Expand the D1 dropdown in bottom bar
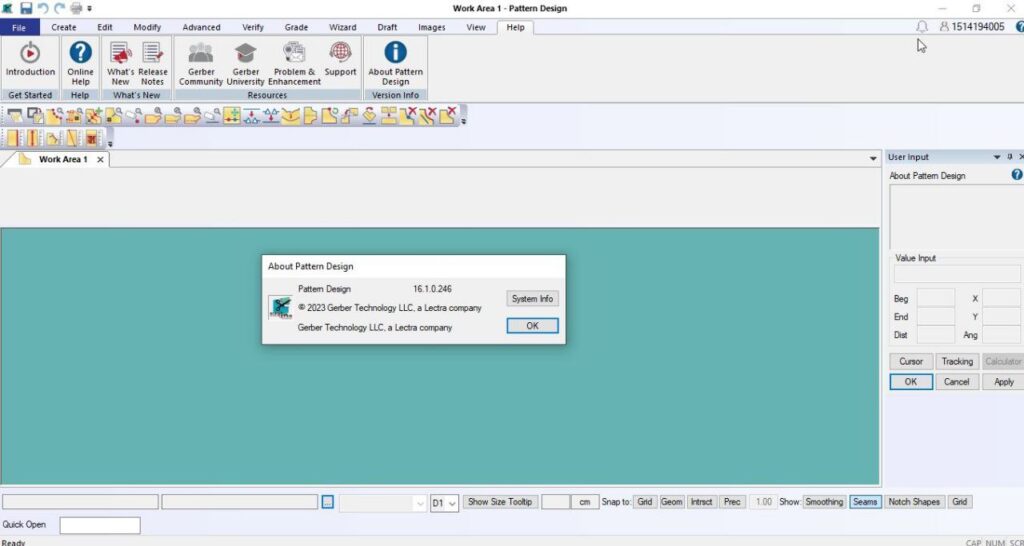 coord(453,503)
